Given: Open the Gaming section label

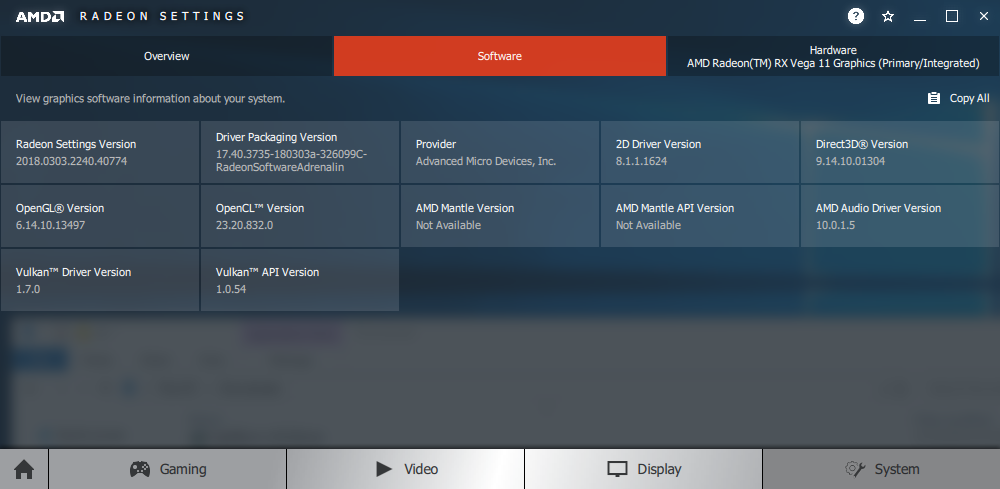Looking at the screenshot, I should click(x=183, y=469).
